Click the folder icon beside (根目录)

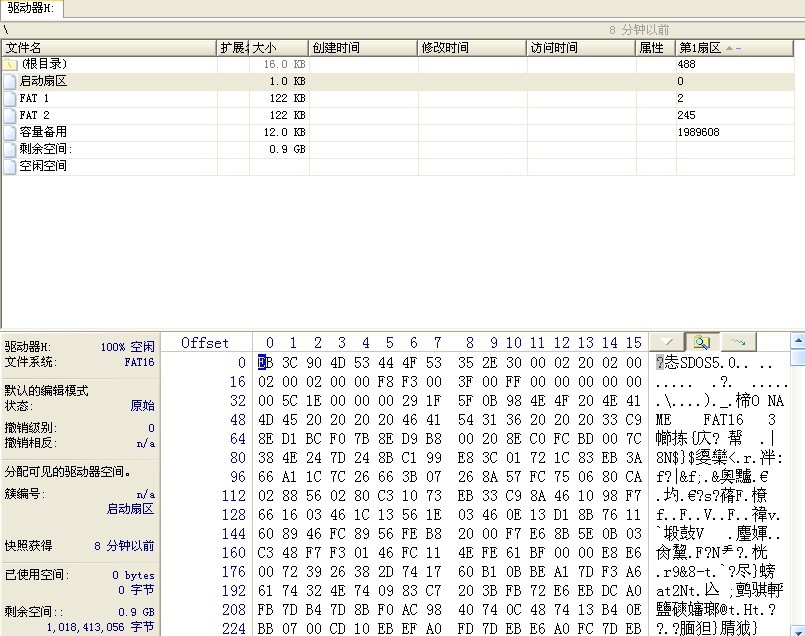(x=9, y=64)
